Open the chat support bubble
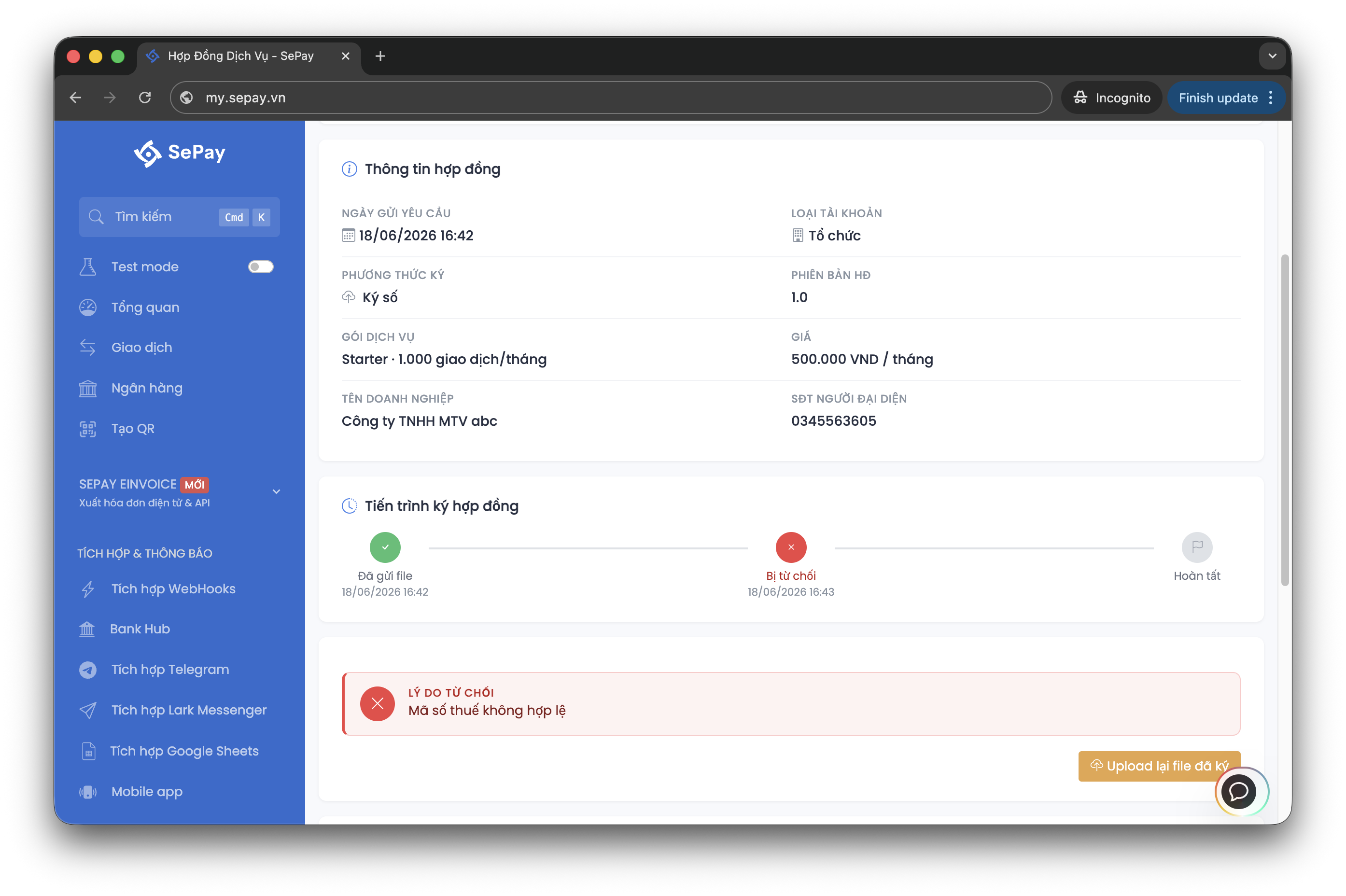Viewport: 1346px width, 896px height. [1239, 791]
